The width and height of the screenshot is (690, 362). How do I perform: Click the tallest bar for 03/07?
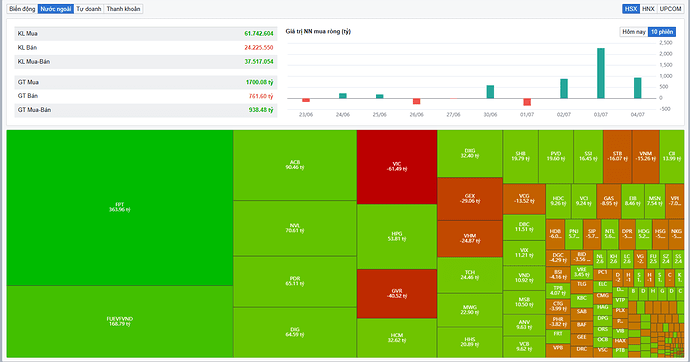tap(600, 73)
